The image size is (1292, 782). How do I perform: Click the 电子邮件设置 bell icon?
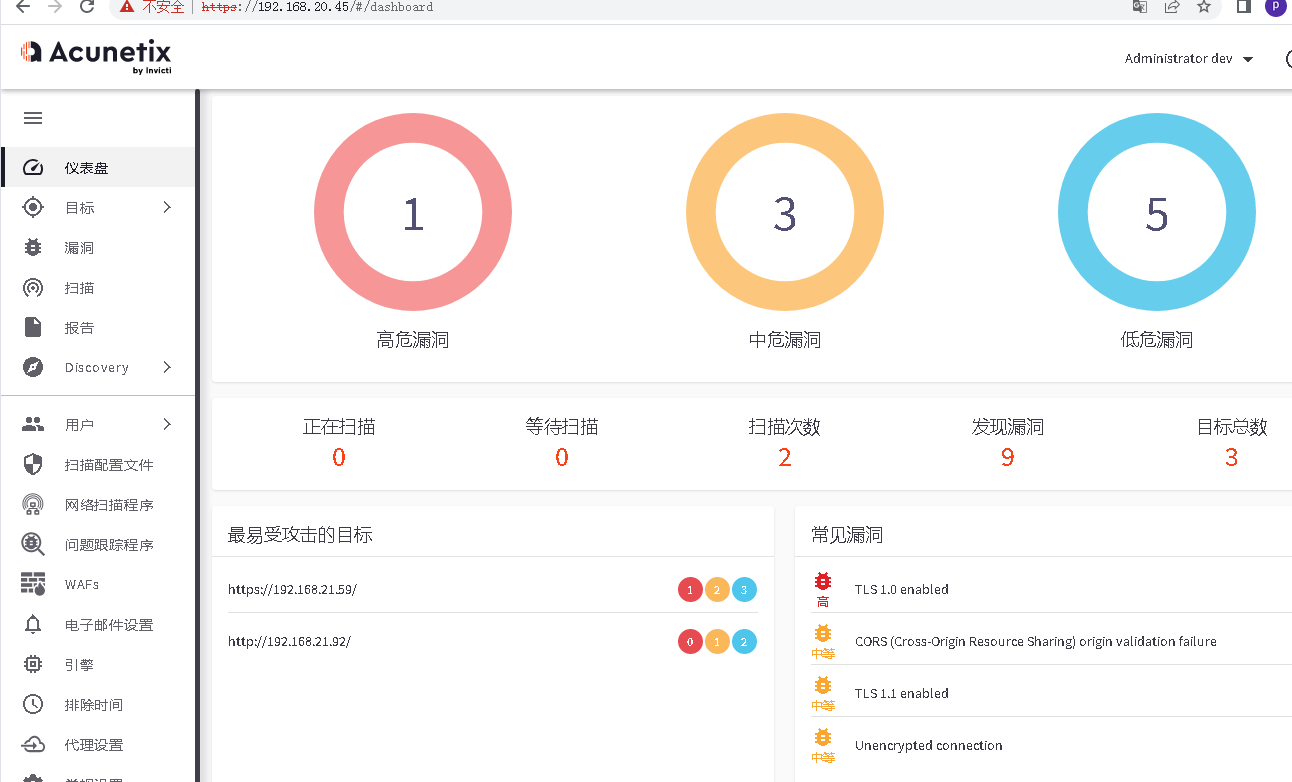33,625
